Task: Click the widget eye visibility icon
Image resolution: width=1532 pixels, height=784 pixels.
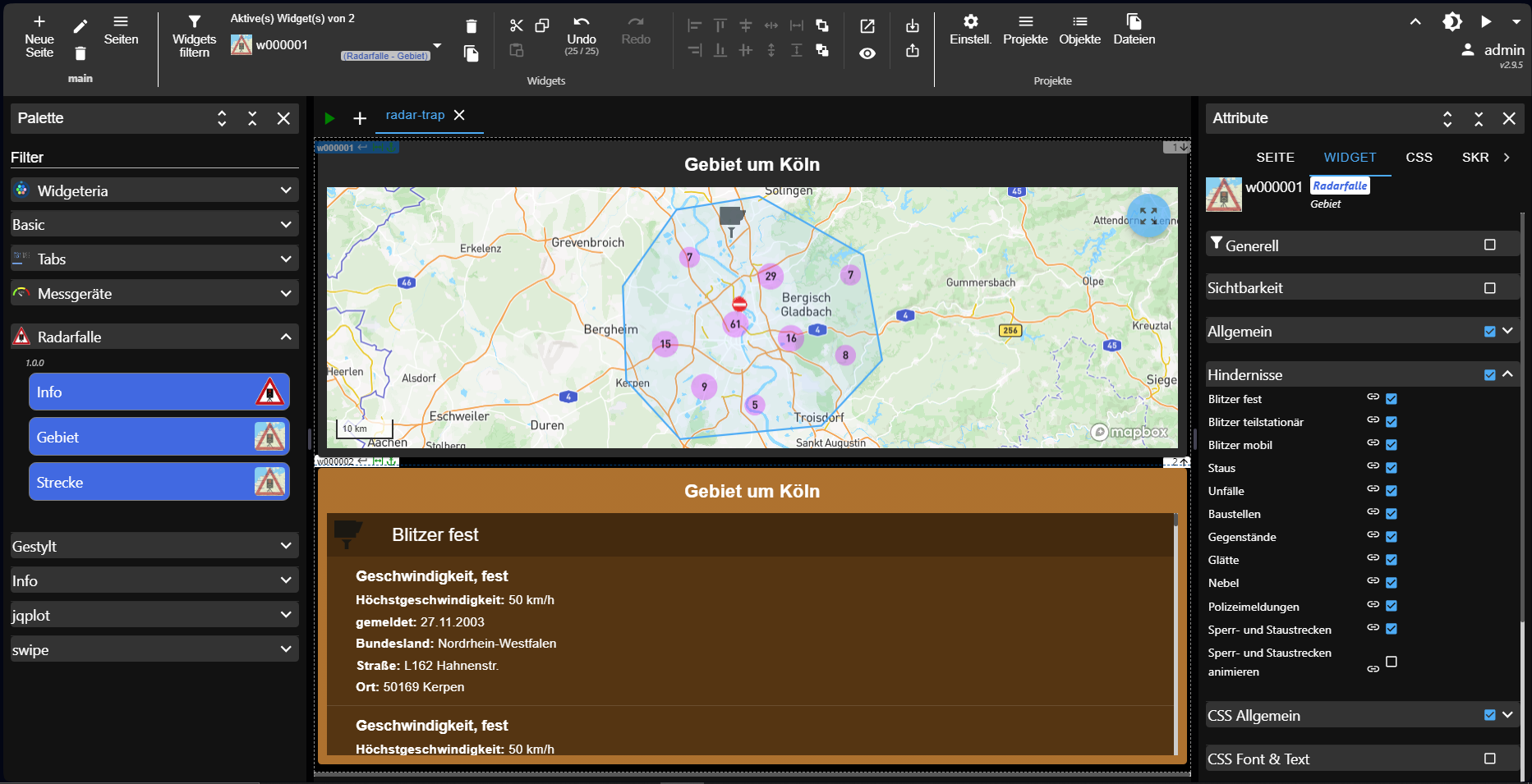Action: (x=867, y=53)
